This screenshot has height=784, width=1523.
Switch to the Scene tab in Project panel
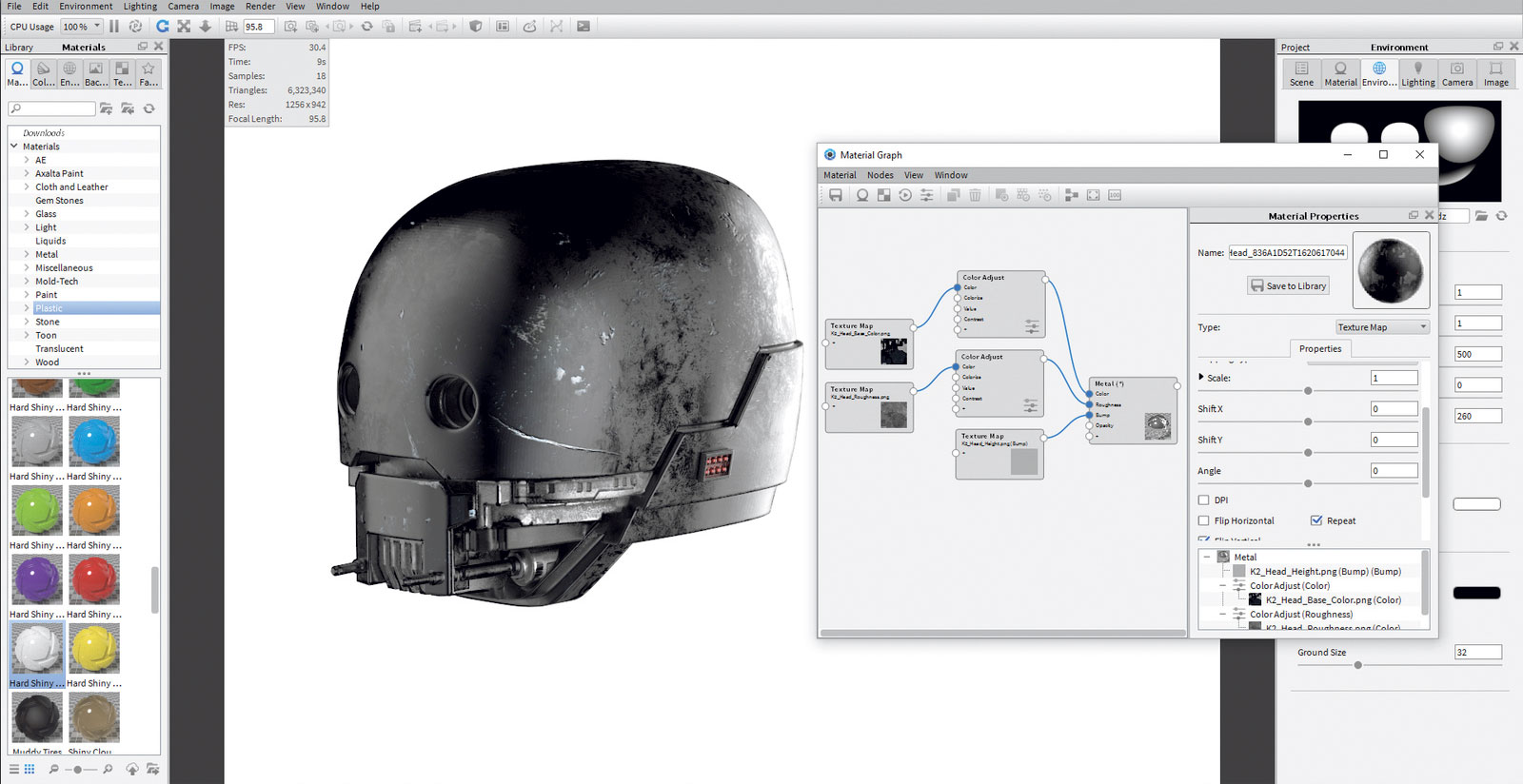pyautogui.click(x=1301, y=74)
